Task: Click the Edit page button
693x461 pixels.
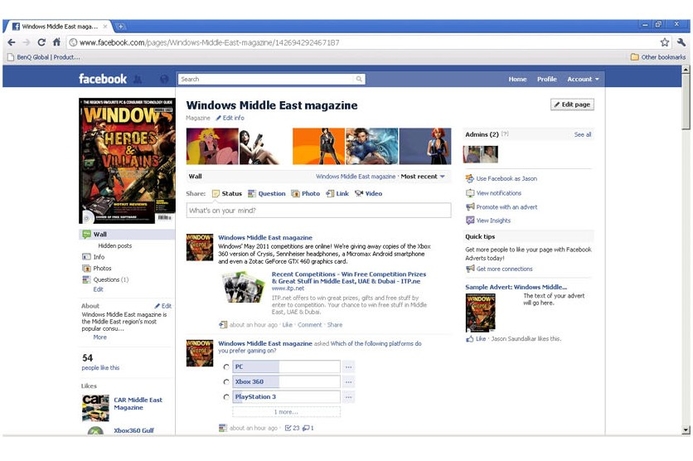Action: (572, 104)
